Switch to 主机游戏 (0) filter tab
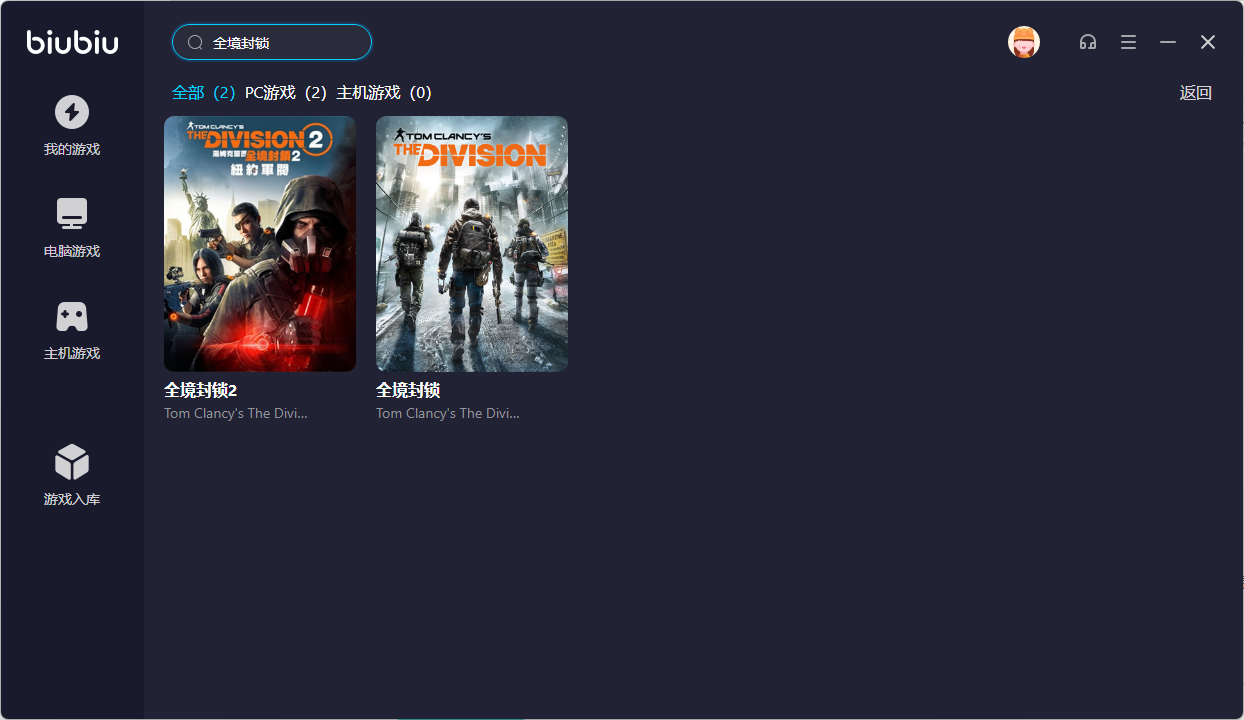Viewport: 1244px width, 720px height. tap(383, 93)
